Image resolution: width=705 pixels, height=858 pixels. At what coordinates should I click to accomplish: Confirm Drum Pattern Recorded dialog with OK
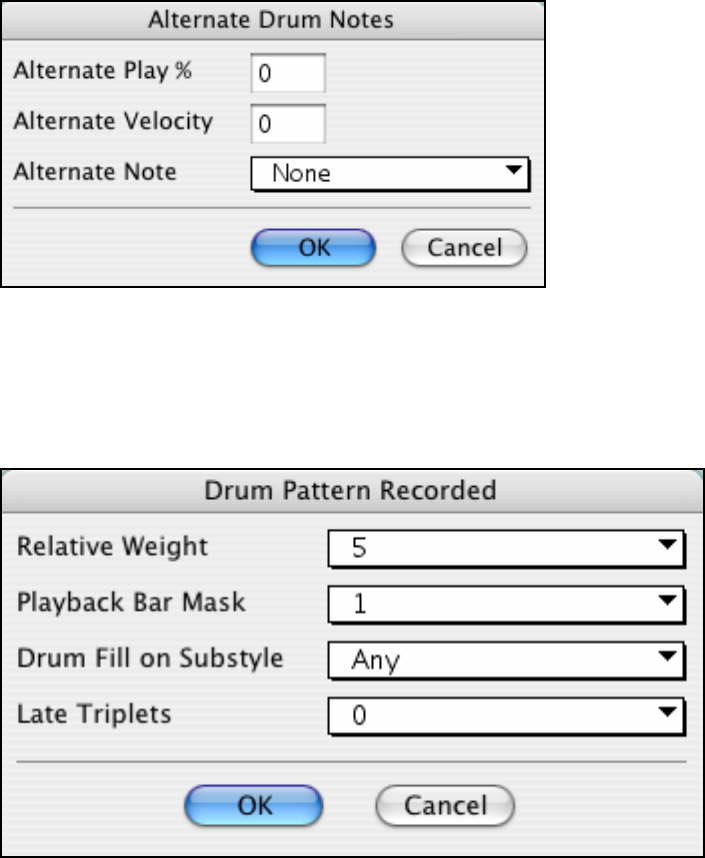click(x=253, y=805)
